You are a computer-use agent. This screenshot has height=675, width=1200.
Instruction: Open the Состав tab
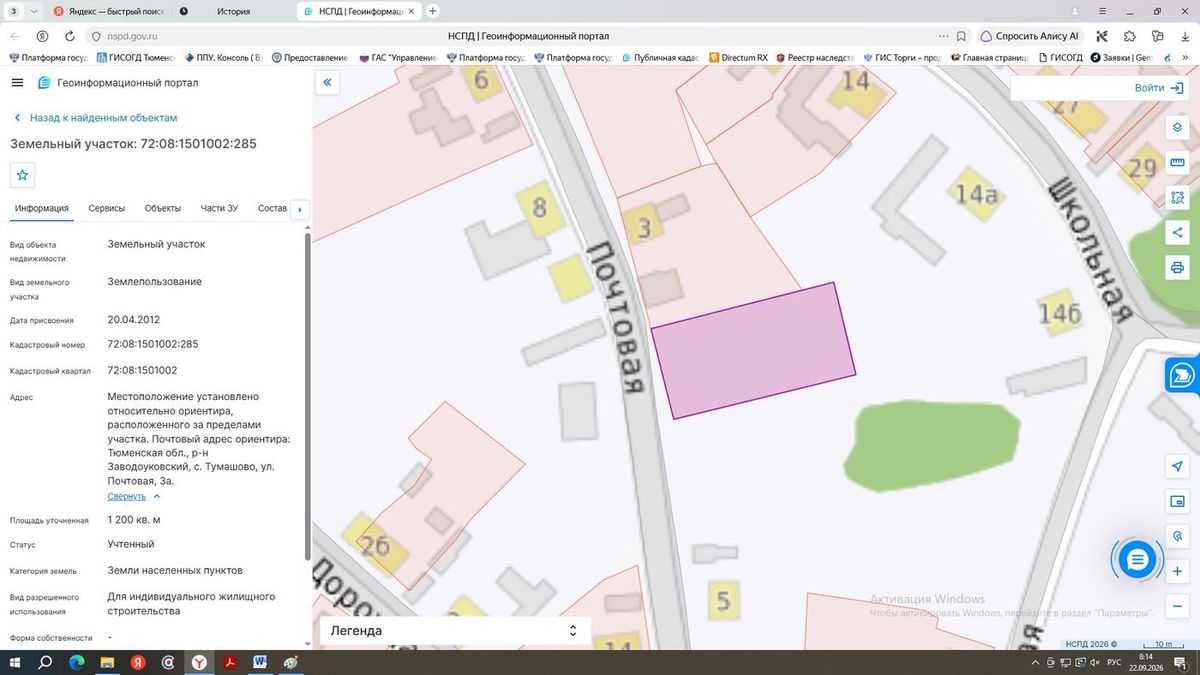click(x=272, y=208)
